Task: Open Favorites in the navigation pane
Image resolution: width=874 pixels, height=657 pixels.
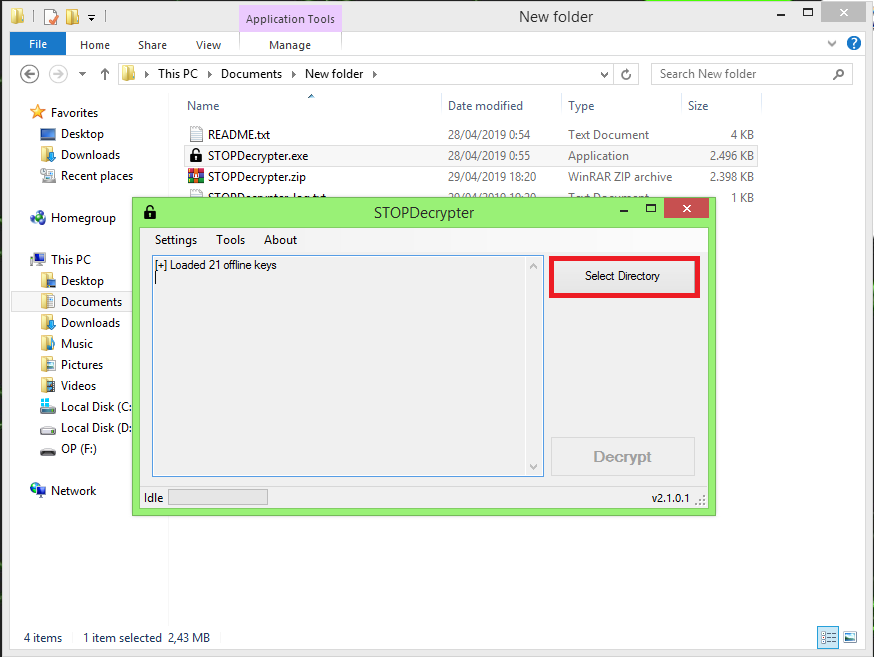Action: [x=74, y=113]
